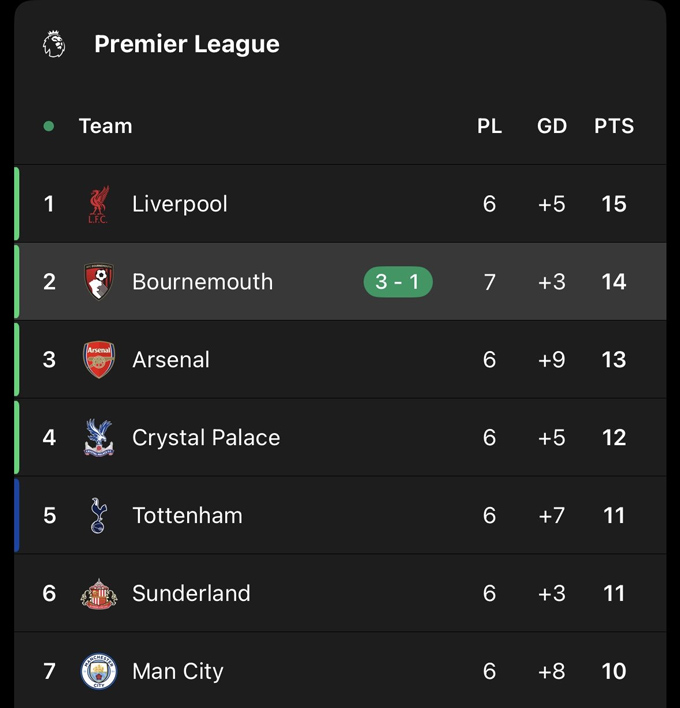Click the Tottenham cockerel badge

[x=98, y=516]
